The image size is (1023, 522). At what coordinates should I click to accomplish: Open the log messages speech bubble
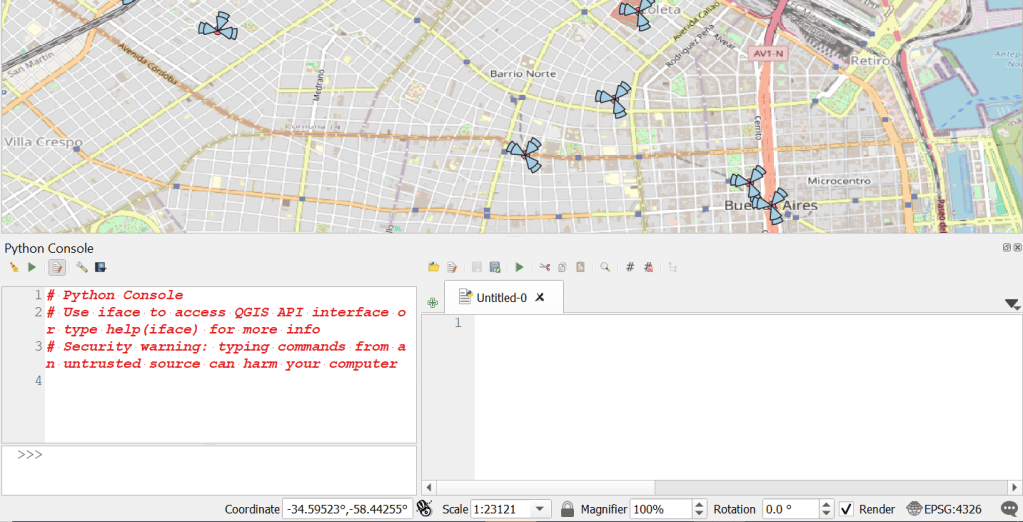pos(1008,509)
